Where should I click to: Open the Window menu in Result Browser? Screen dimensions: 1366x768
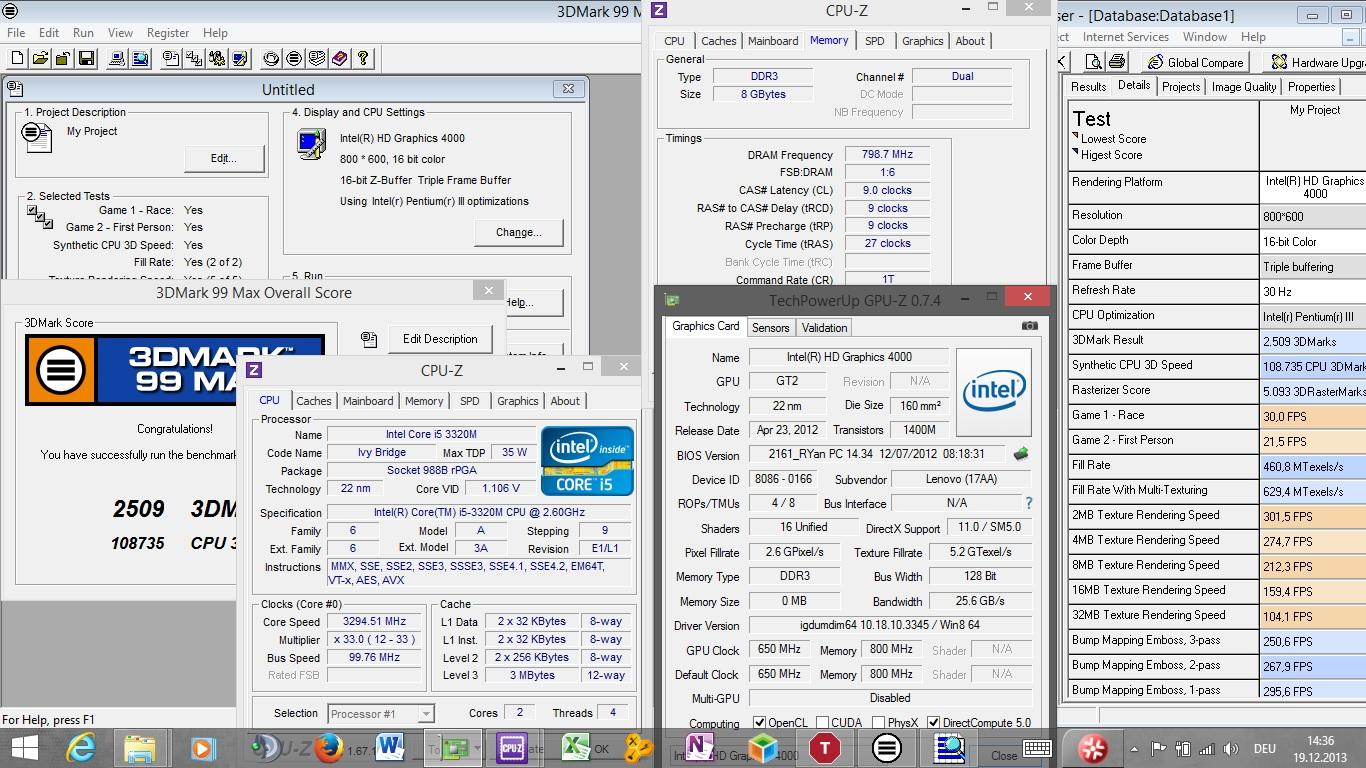[1205, 36]
